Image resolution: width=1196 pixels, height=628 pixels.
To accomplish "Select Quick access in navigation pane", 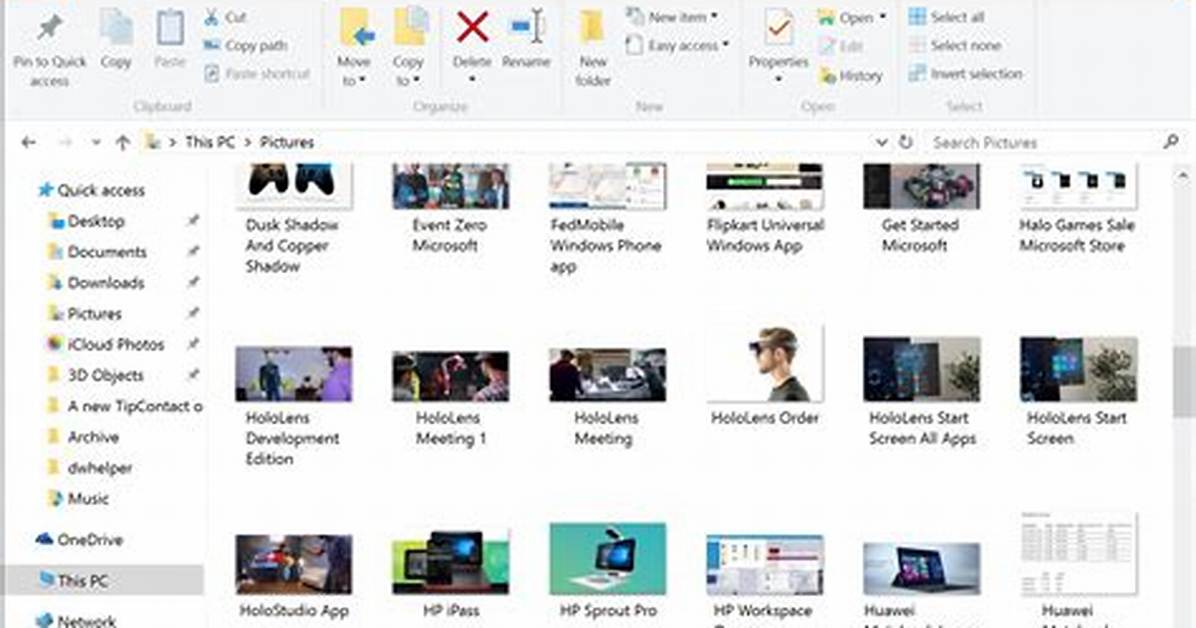I will point(92,190).
